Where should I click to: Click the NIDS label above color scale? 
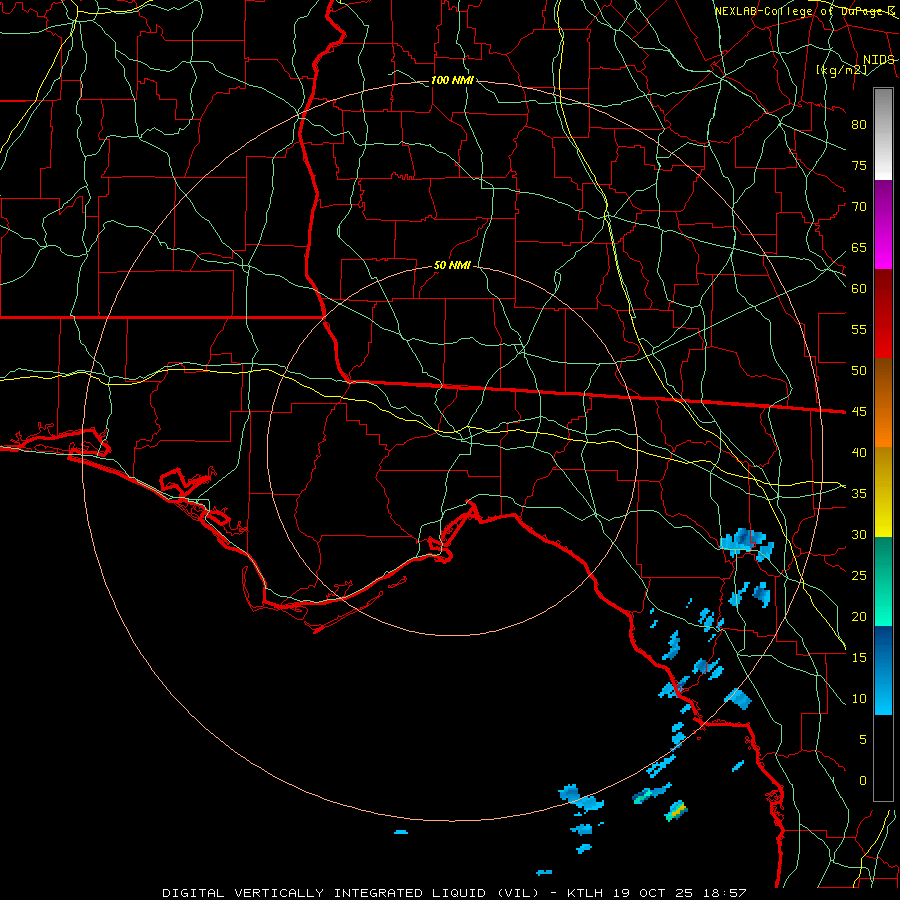coord(878,59)
